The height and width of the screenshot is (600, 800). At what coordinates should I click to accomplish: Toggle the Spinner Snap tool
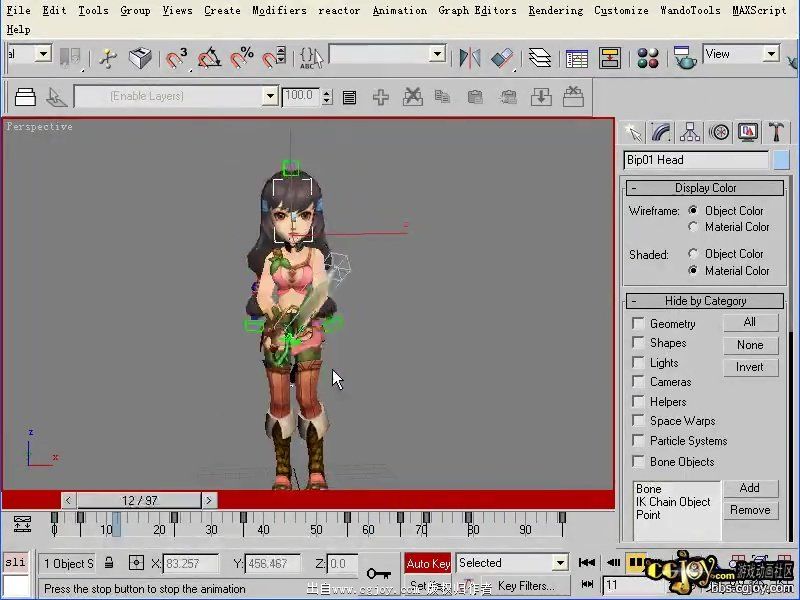[x=273, y=58]
